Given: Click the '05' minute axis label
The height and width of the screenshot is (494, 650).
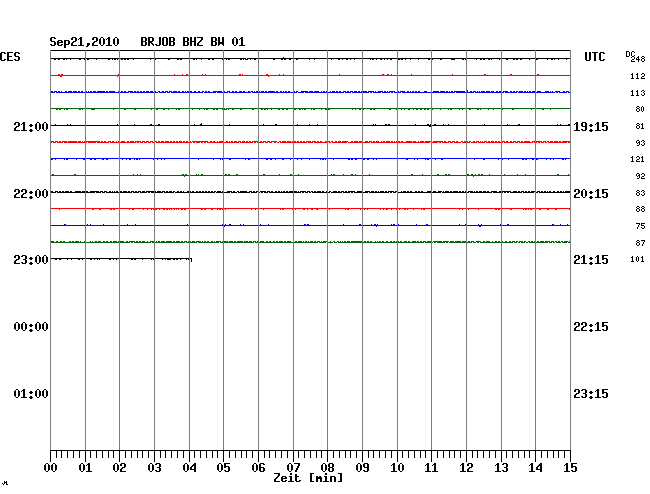Looking at the screenshot, I should click(223, 468).
